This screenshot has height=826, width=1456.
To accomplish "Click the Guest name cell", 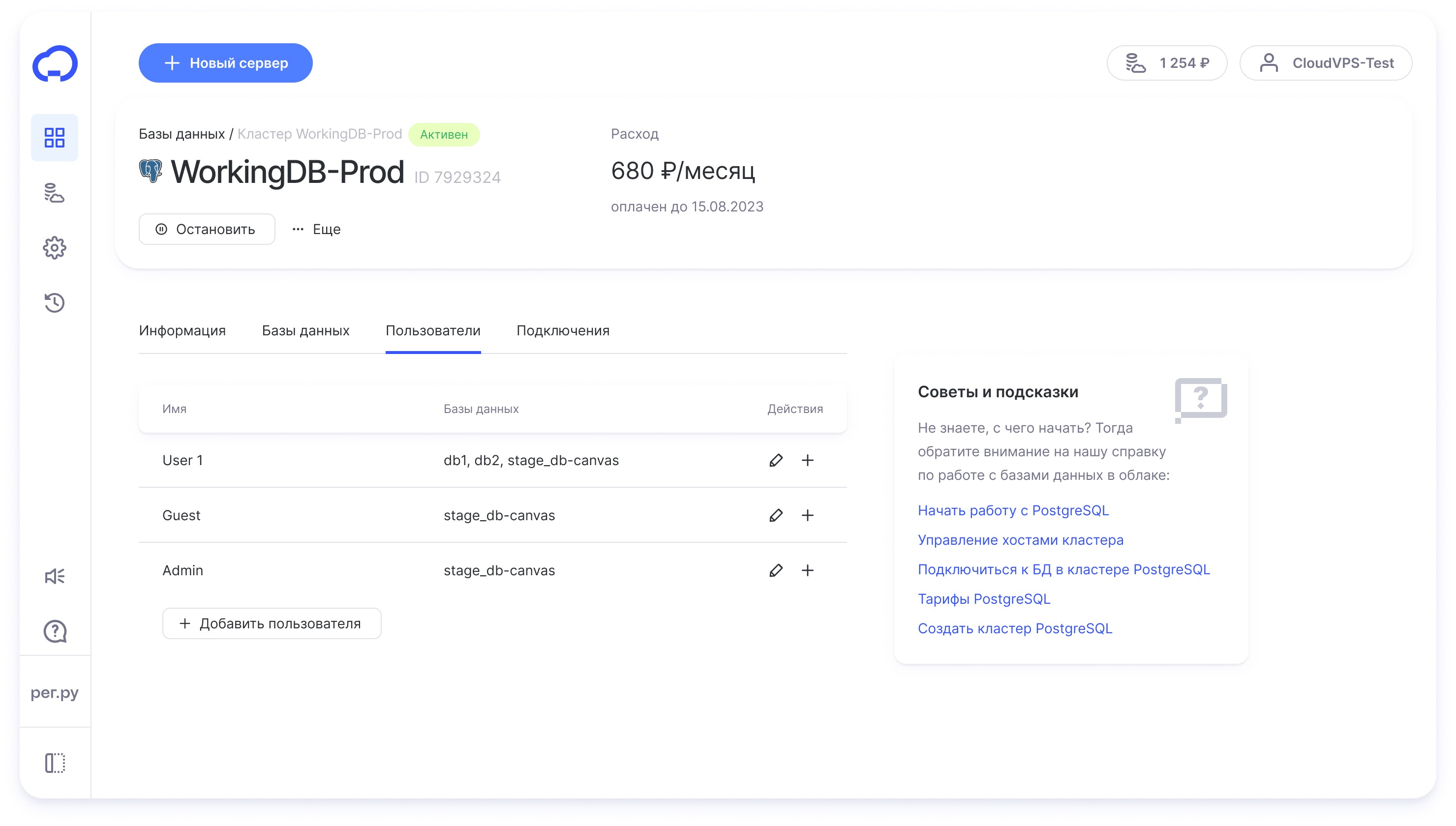I will [x=181, y=515].
